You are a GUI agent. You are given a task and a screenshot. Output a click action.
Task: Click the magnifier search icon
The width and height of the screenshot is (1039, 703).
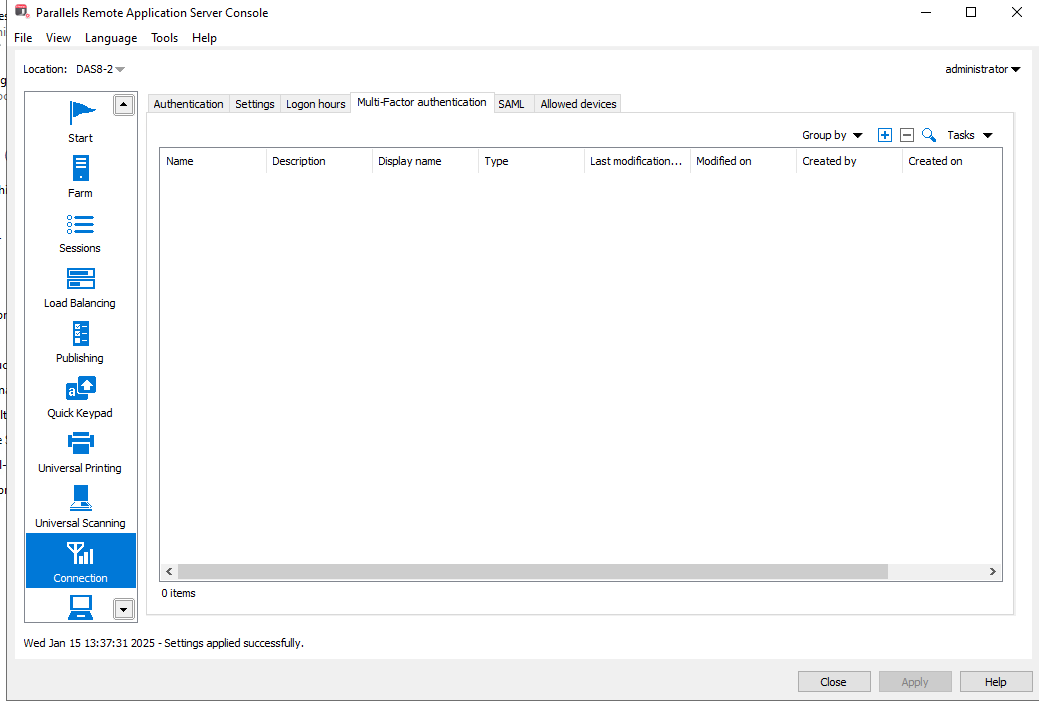[929, 135]
